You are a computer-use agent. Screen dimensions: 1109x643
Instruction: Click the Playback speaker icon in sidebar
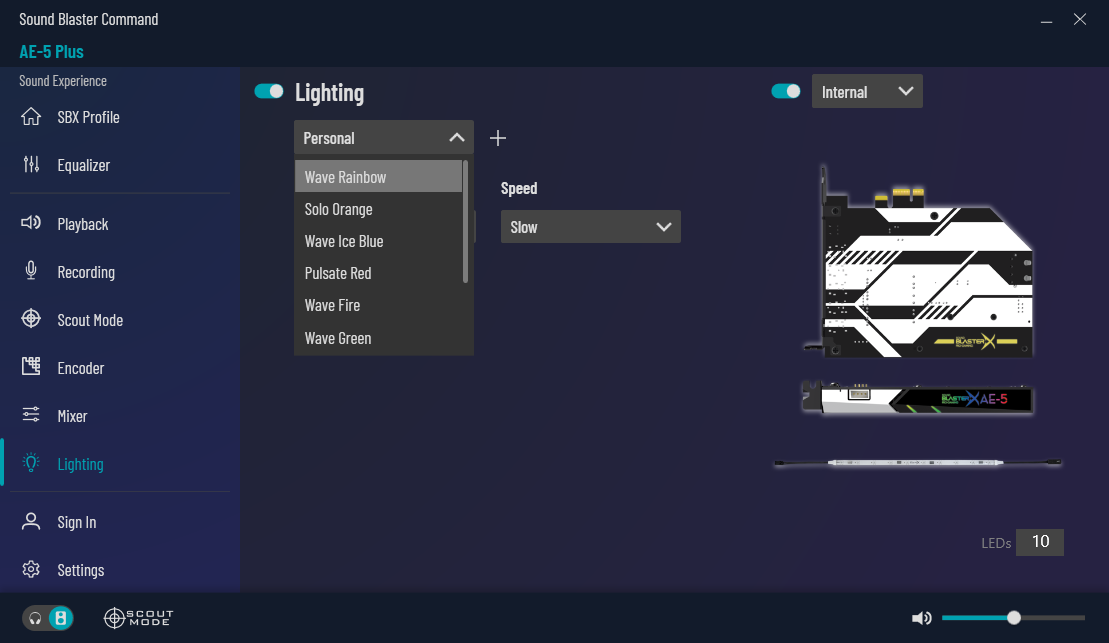tap(31, 224)
